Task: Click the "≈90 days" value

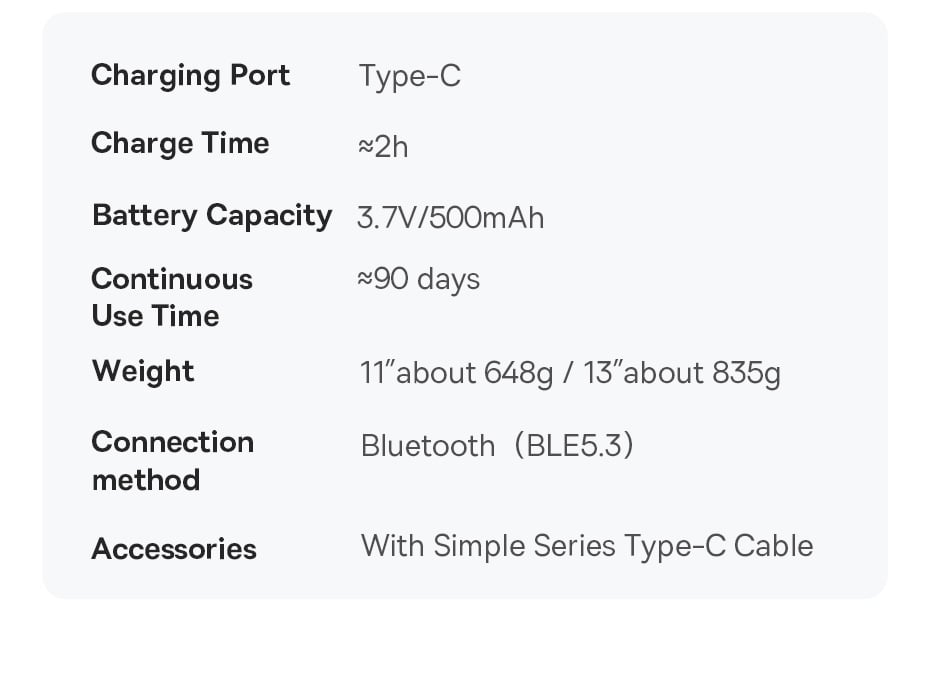Action: (x=419, y=279)
